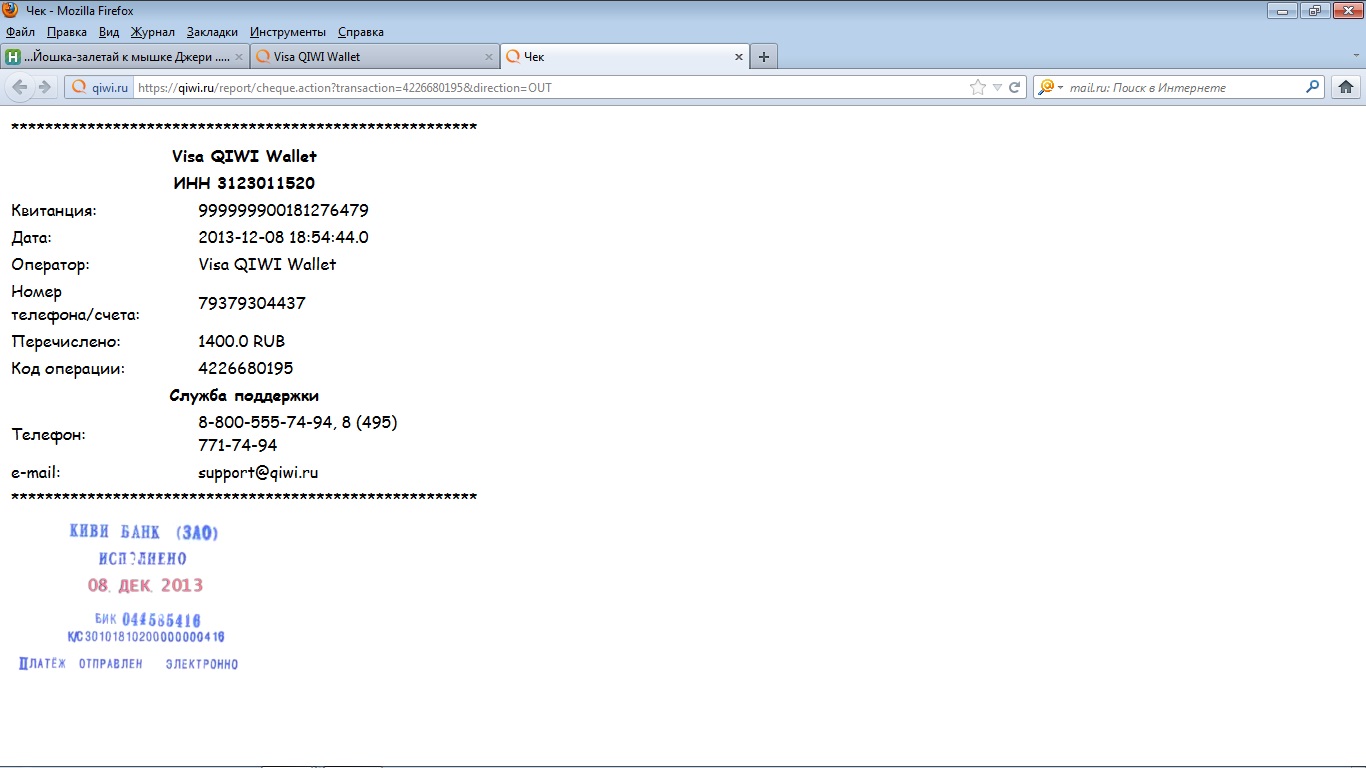
Task: Open the Справка menu
Action: pyautogui.click(x=361, y=32)
